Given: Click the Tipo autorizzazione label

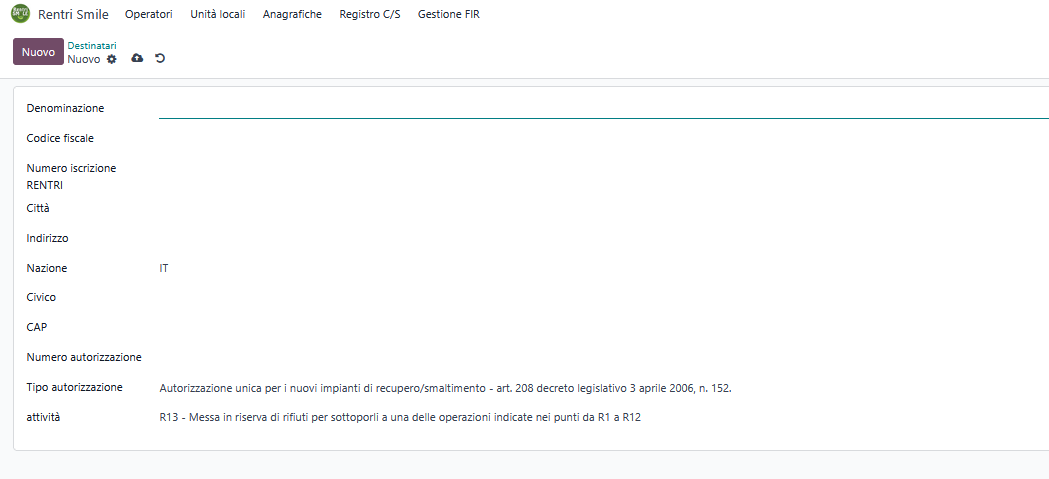Looking at the screenshot, I should (x=74, y=387).
